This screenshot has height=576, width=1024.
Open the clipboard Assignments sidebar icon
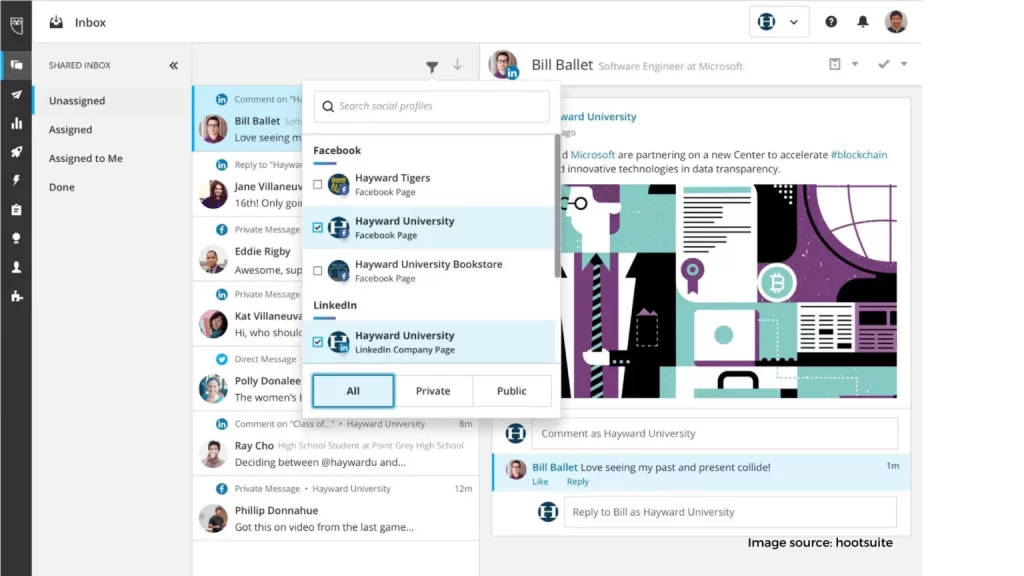[x=16, y=210]
